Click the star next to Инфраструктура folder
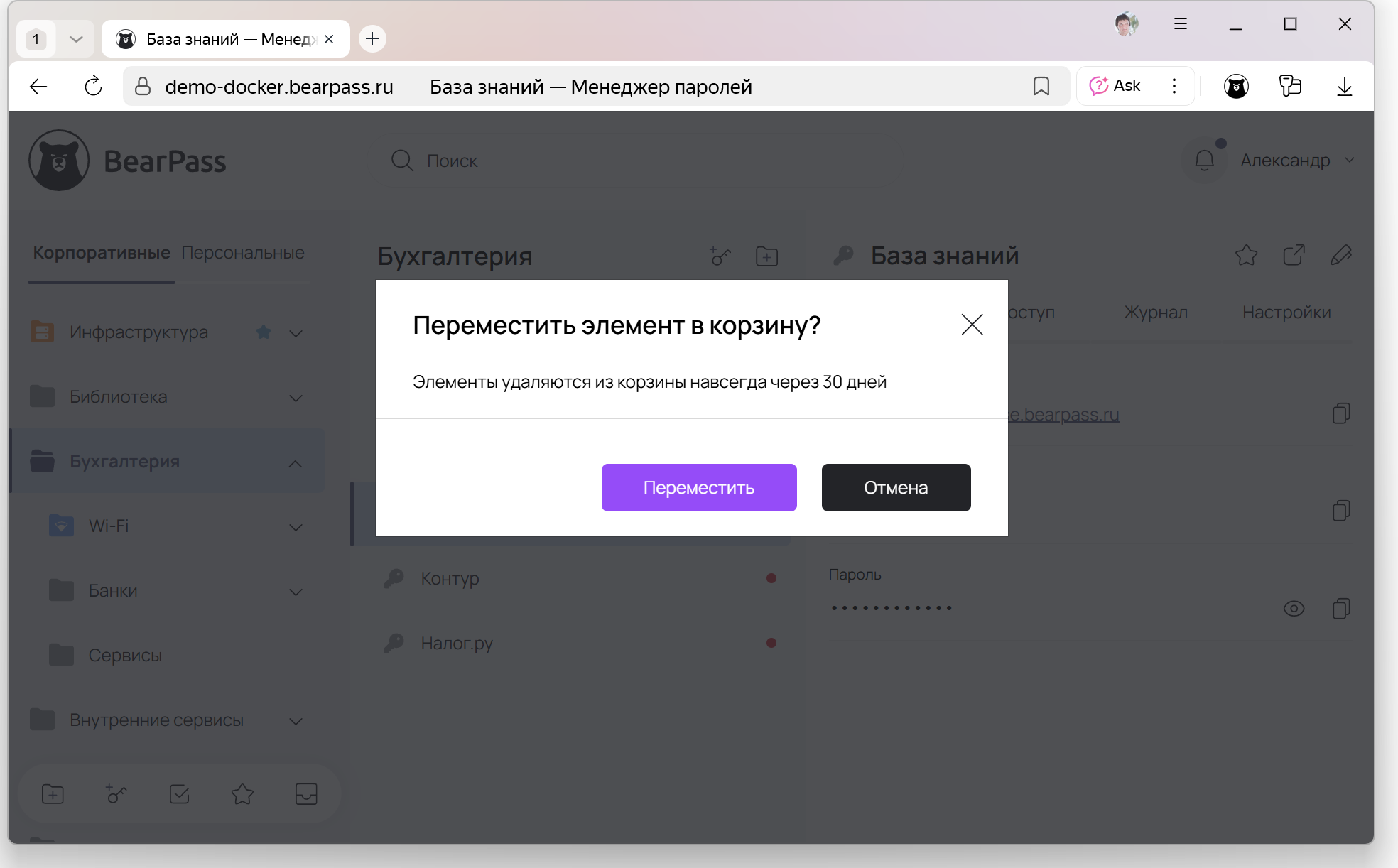The height and width of the screenshot is (868, 1398). point(264,332)
